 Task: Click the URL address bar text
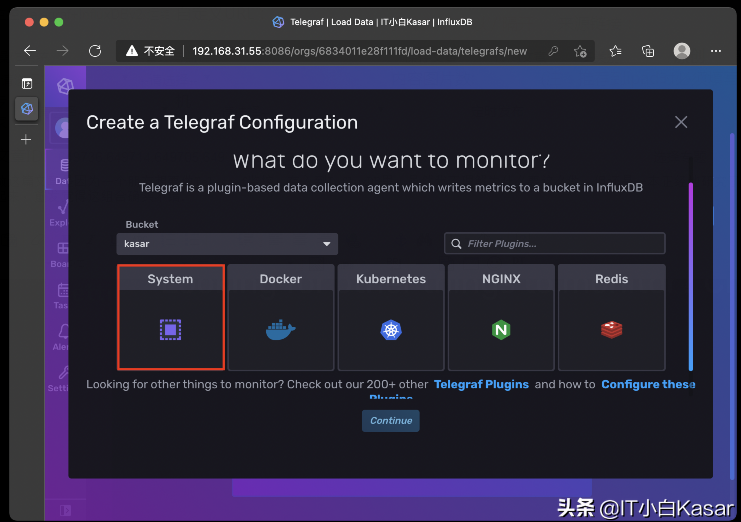[x=359, y=51]
